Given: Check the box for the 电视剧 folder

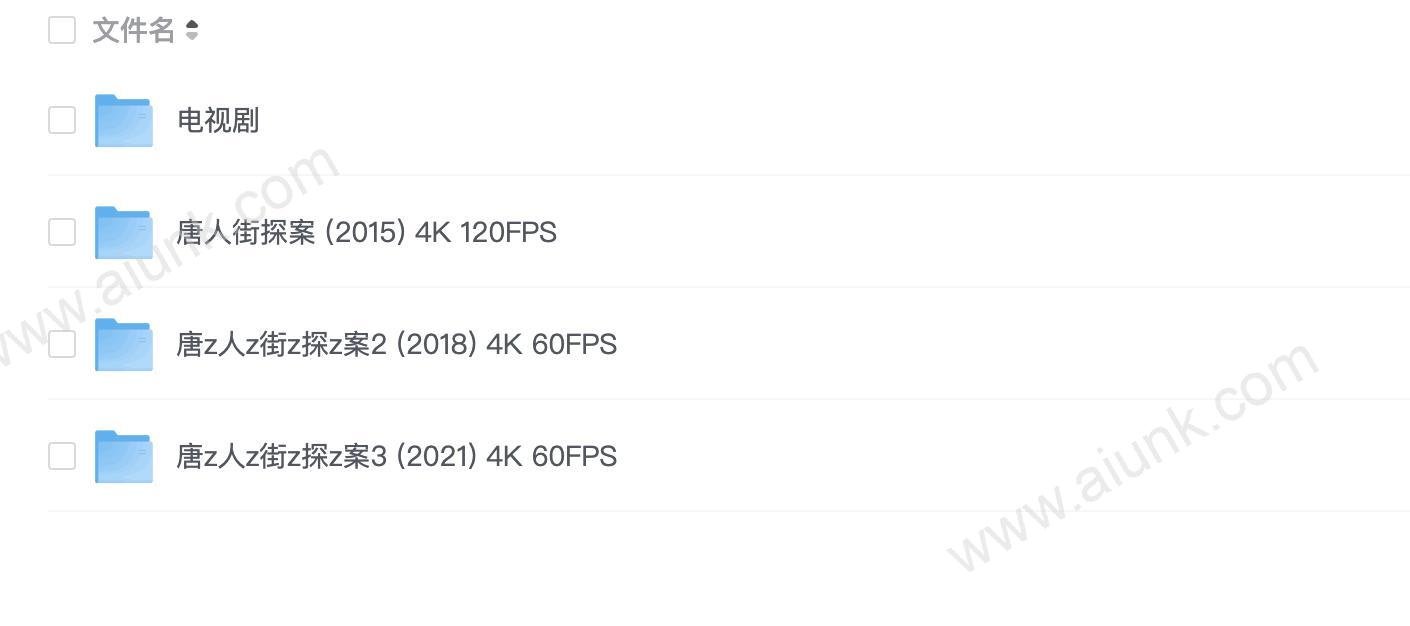Looking at the screenshot, I should 62,120.
